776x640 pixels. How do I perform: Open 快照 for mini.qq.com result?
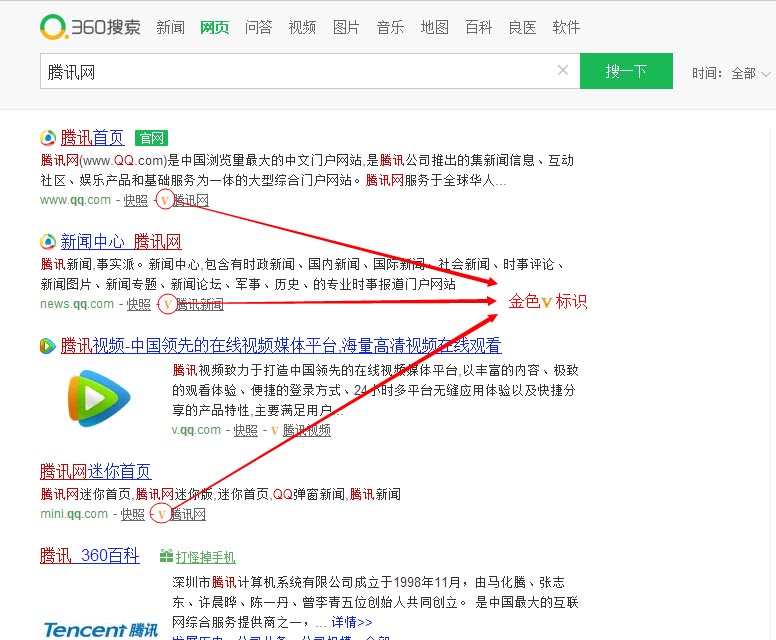133,514
